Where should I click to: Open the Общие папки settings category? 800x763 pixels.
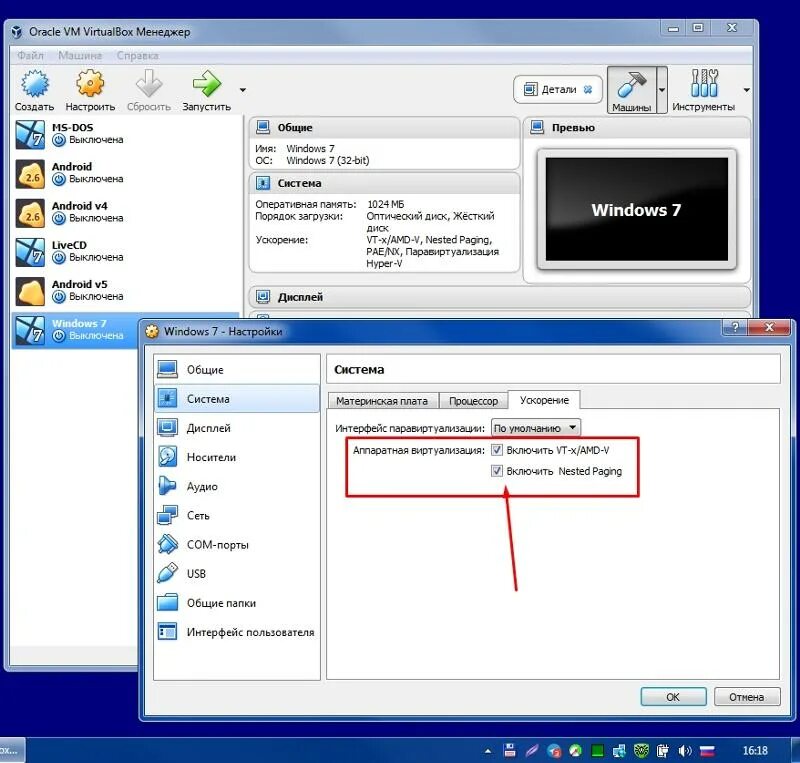(237, 603)
